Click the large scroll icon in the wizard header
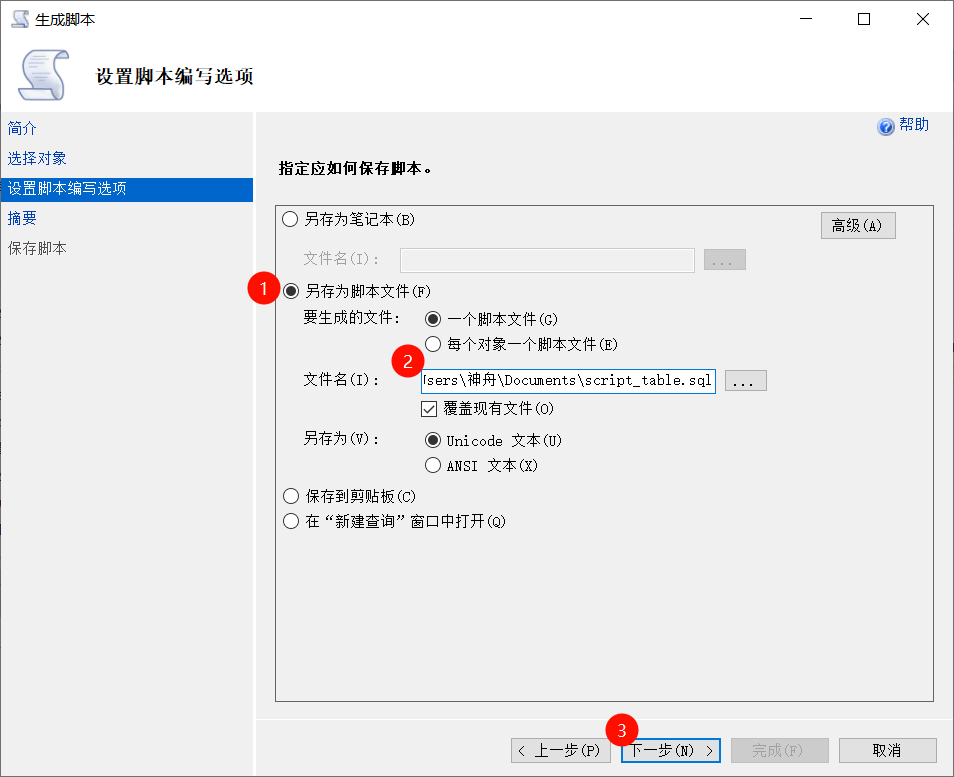This screenshot has height=777, width=954. (43, 75)
